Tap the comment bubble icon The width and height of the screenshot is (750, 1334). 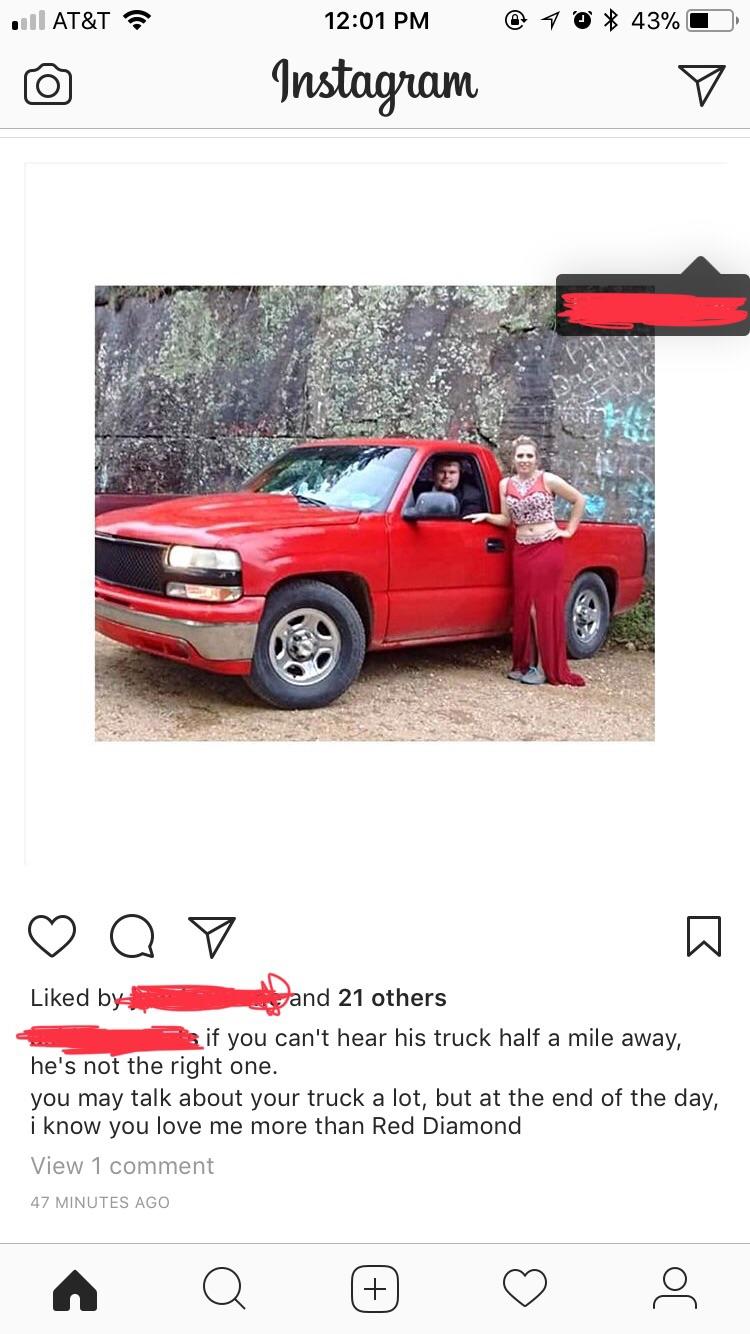pos(132,937)
